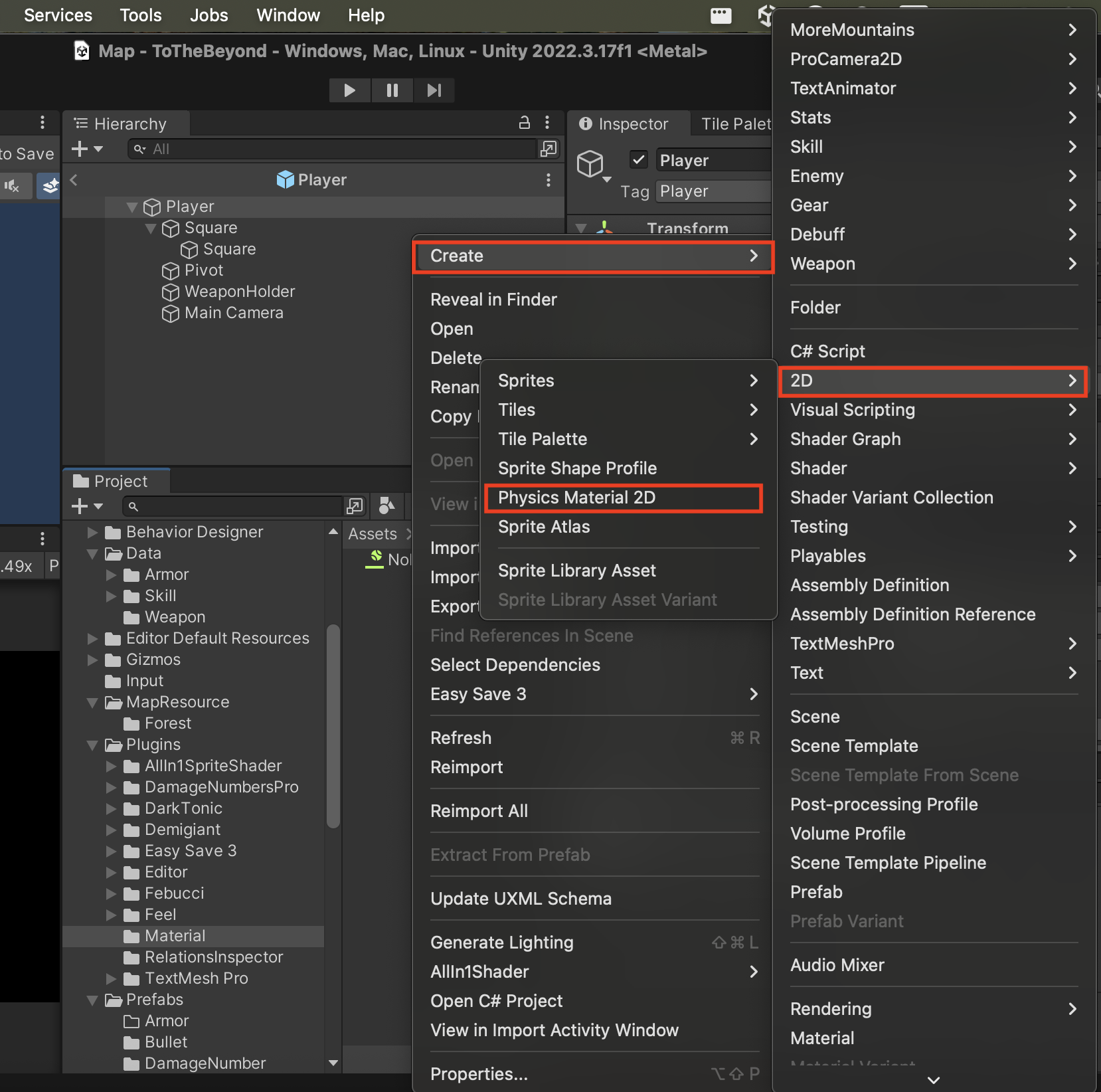The height and width of the screenshot is (1092, 1101).
Task: Open the Tile Palette submenu
Action: (629, 439)
